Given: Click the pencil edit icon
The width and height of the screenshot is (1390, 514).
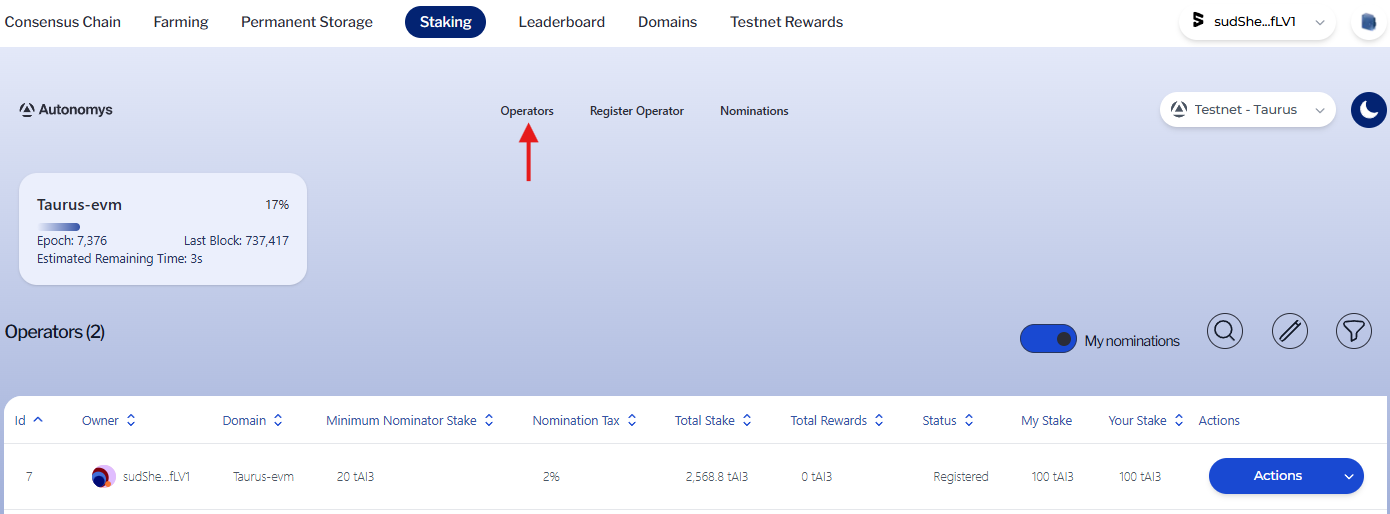Looking at the screenshot, I should click(x=1290, y=331).
